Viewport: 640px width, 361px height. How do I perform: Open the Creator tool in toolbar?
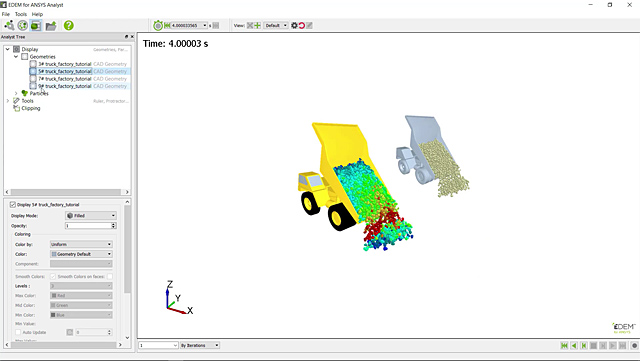9,25
